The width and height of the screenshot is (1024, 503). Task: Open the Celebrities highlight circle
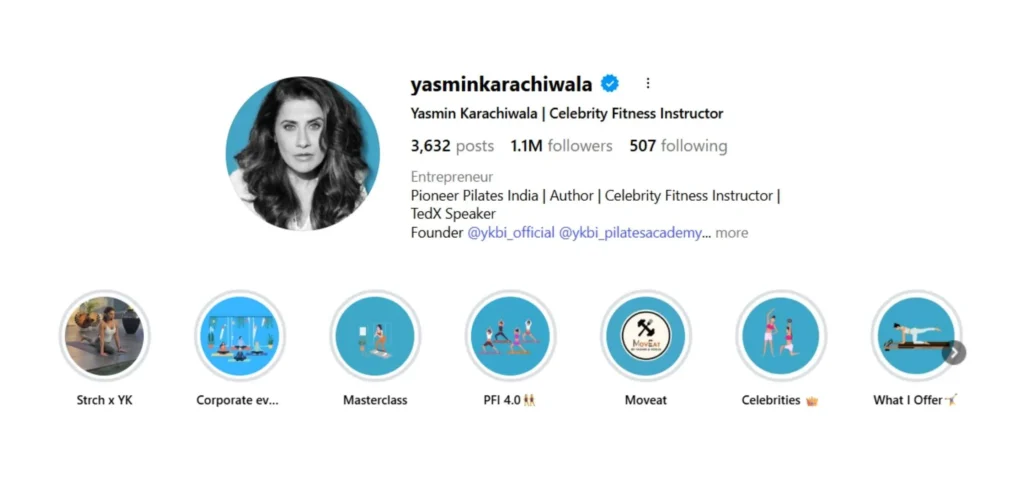(x=780, y=336)
